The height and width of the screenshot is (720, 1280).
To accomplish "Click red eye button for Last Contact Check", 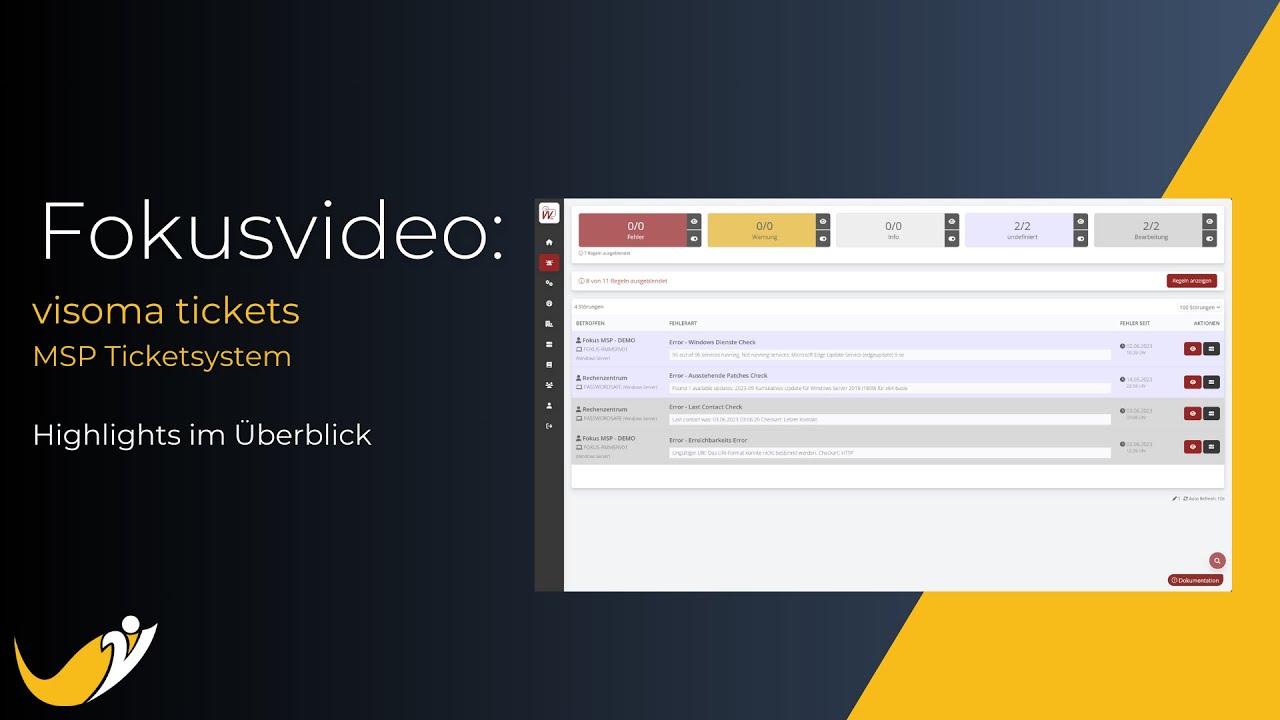I will pos(1192,413).
